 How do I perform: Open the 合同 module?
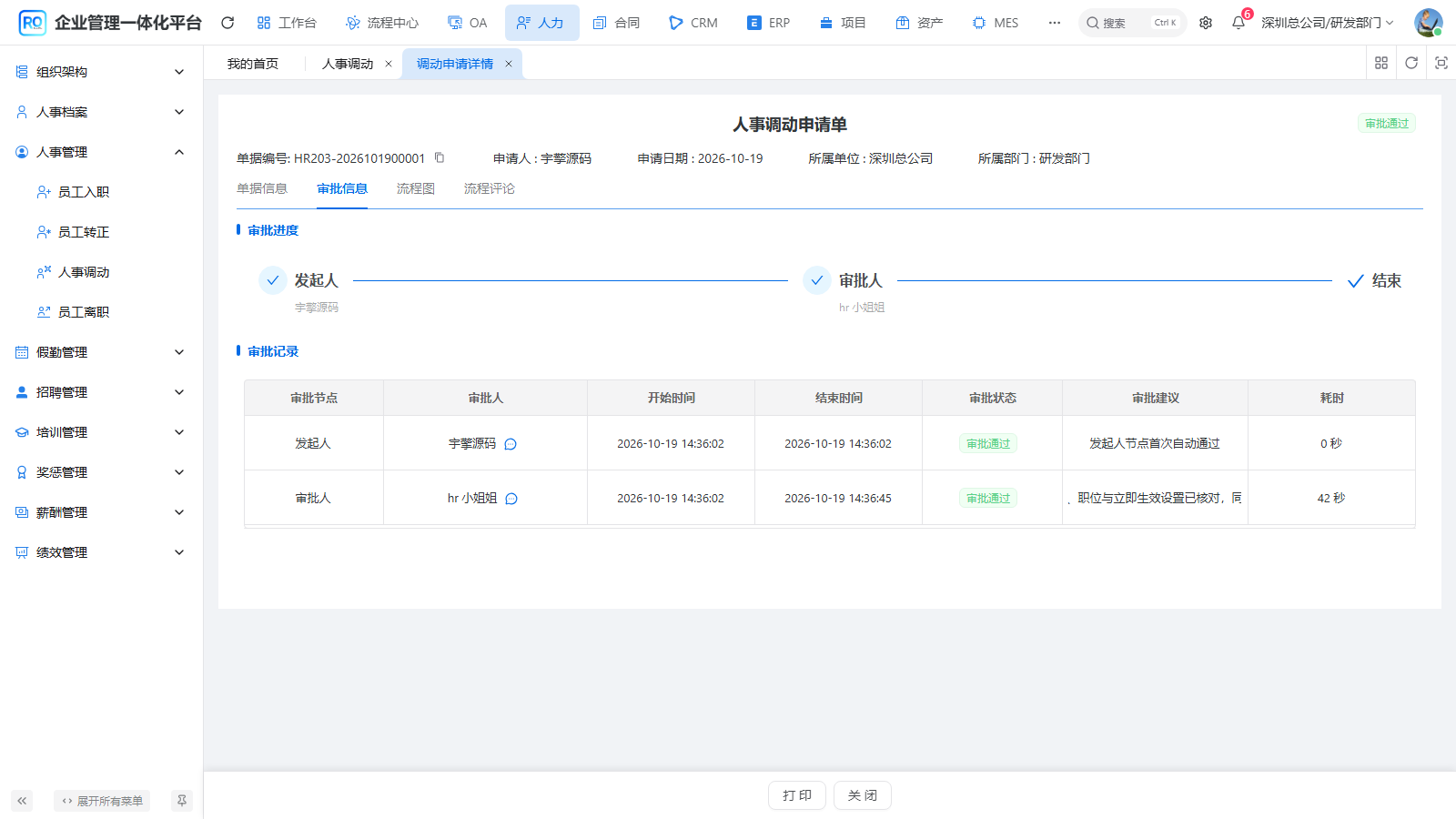pyautogui.click(x=616, y=23)
